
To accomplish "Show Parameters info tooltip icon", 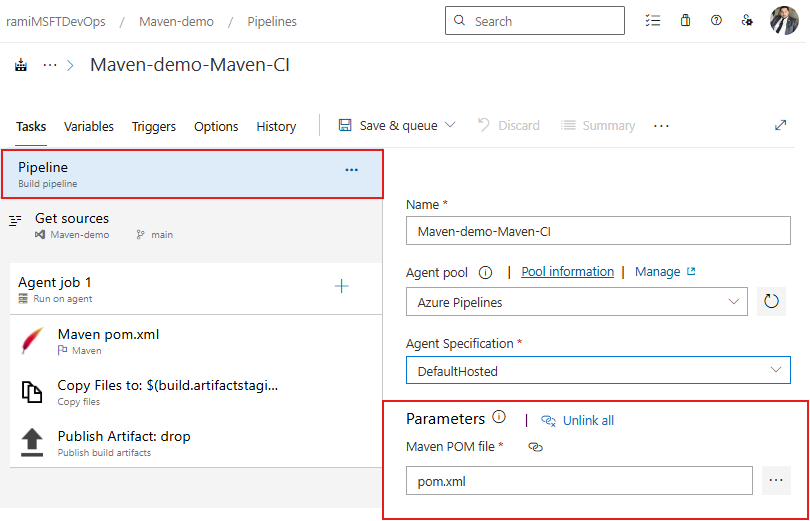I will pos(499,417).
